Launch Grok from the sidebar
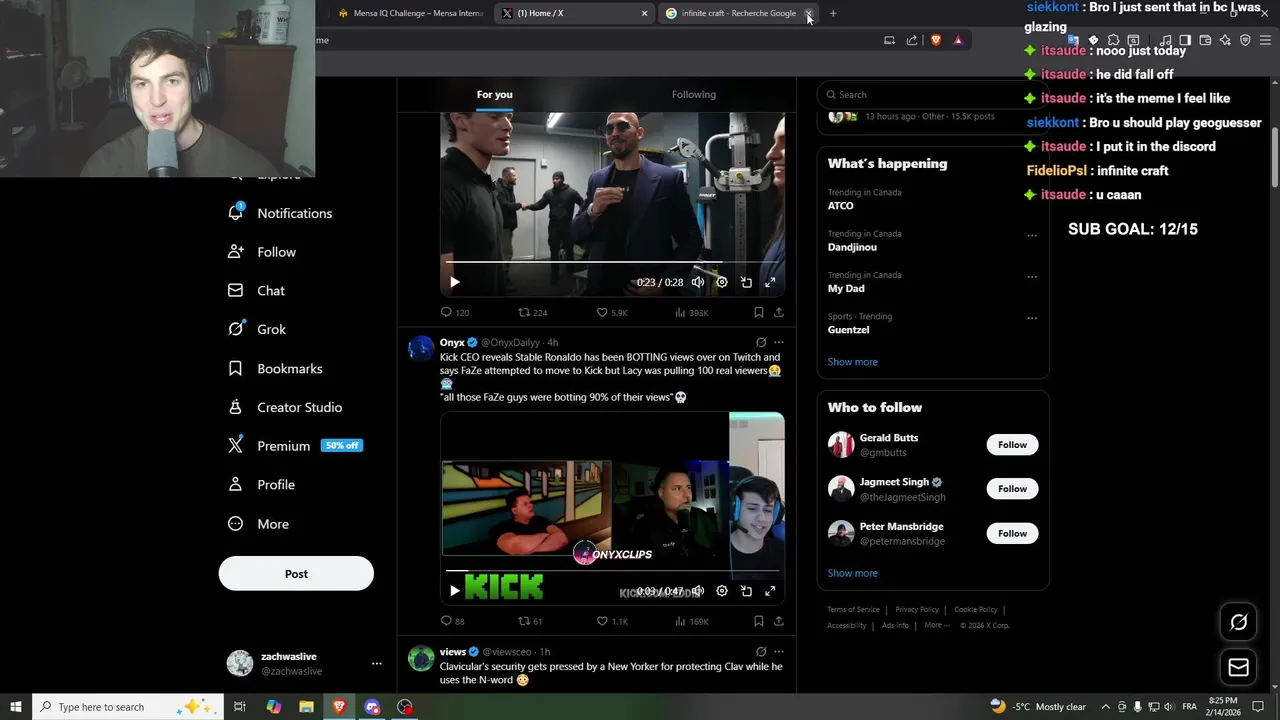1280x720 pixels. click(257, 329)
